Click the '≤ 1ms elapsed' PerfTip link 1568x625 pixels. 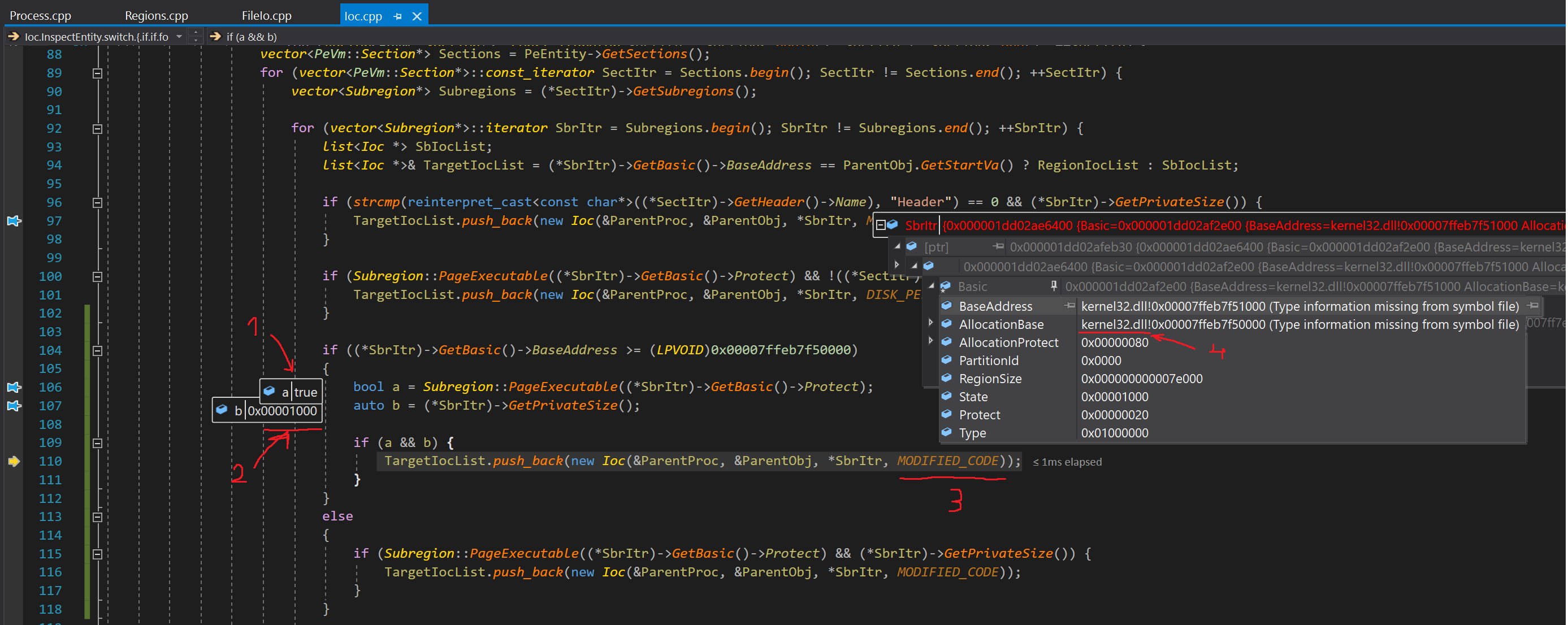tap(1067, 462)
